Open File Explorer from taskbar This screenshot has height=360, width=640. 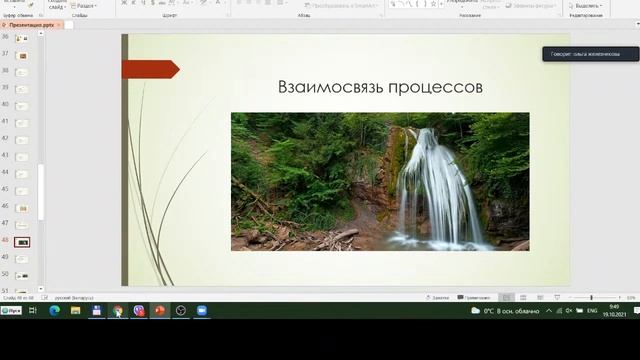[x=76, y=311]
